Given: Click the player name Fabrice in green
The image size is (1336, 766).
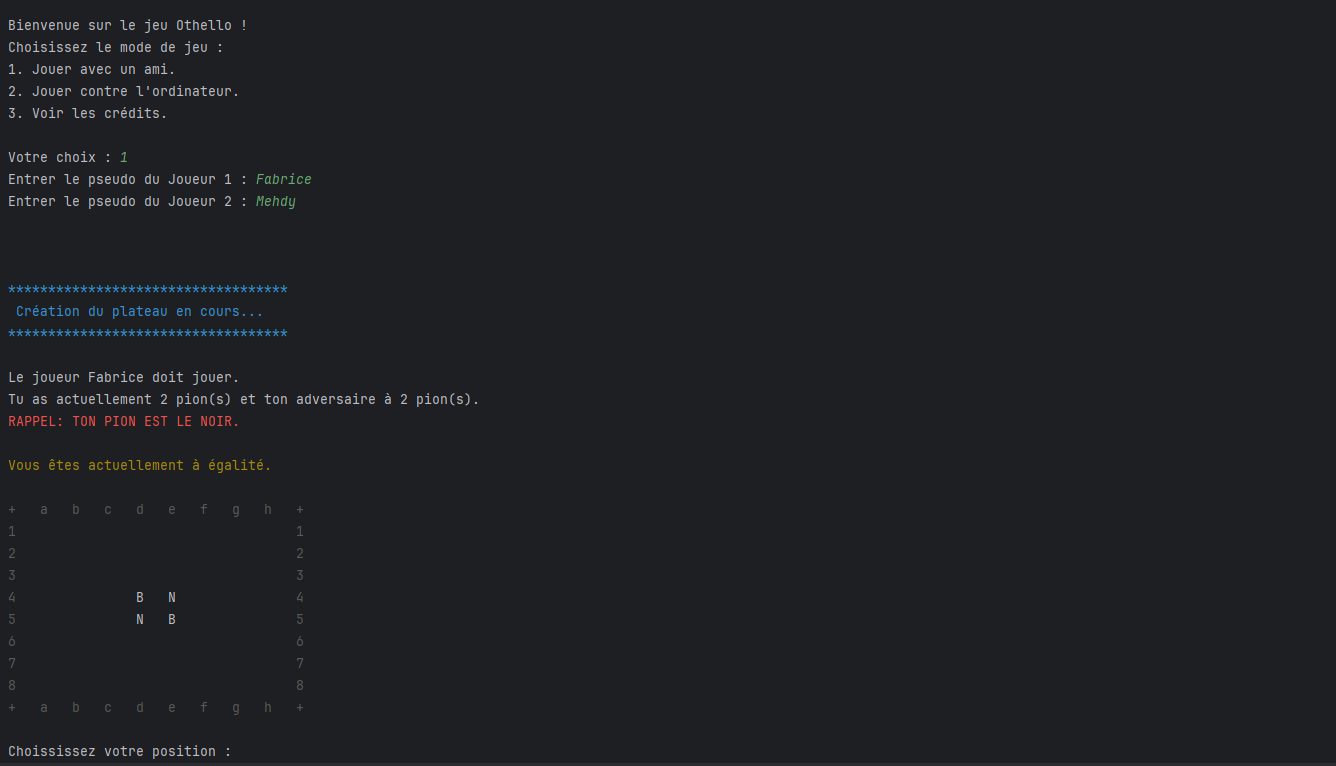Looking at the screenshot, I should pyautogui.click(x=284, y=179).
